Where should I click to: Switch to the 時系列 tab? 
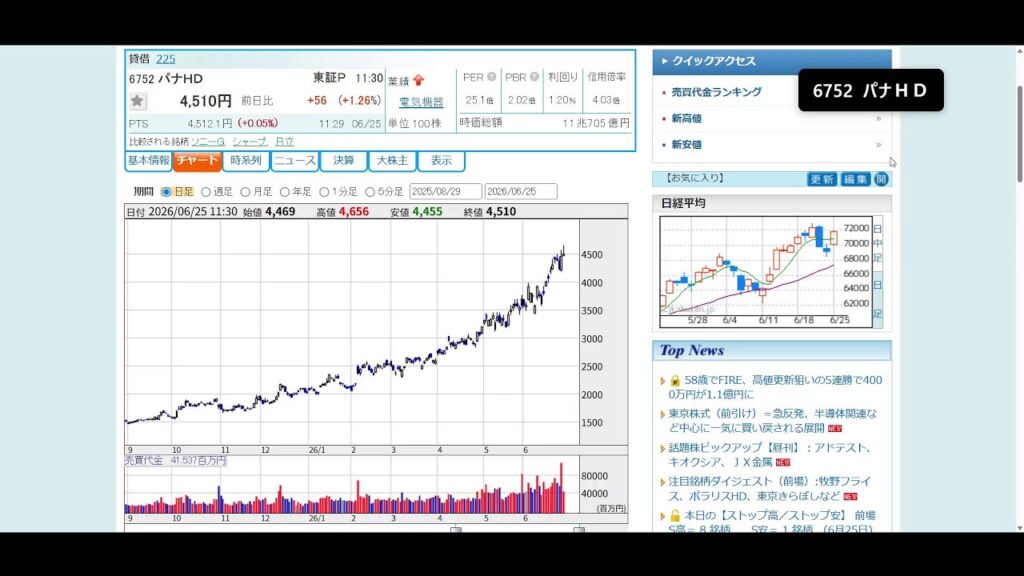tap(246, 161)
